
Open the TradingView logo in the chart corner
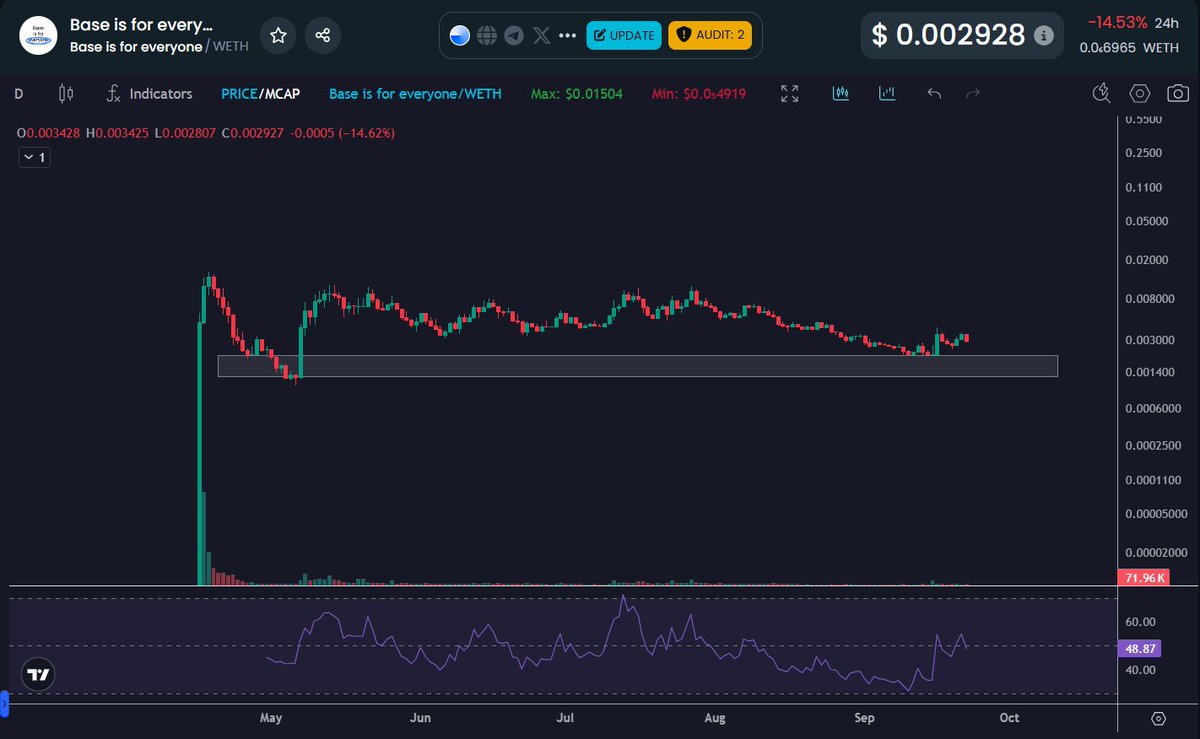coord(37,674)
